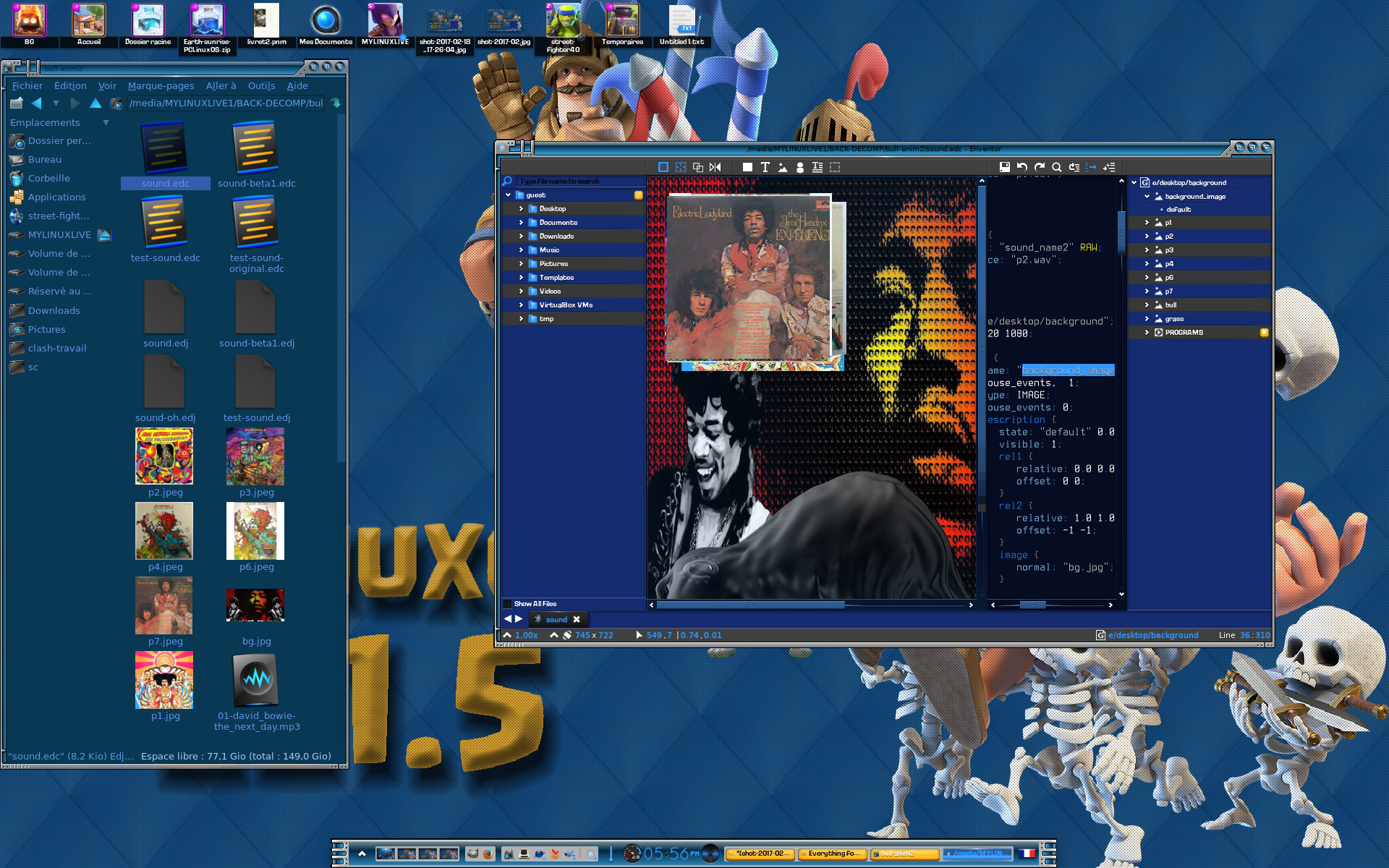Open the zoom level 1.00x control

522,635
